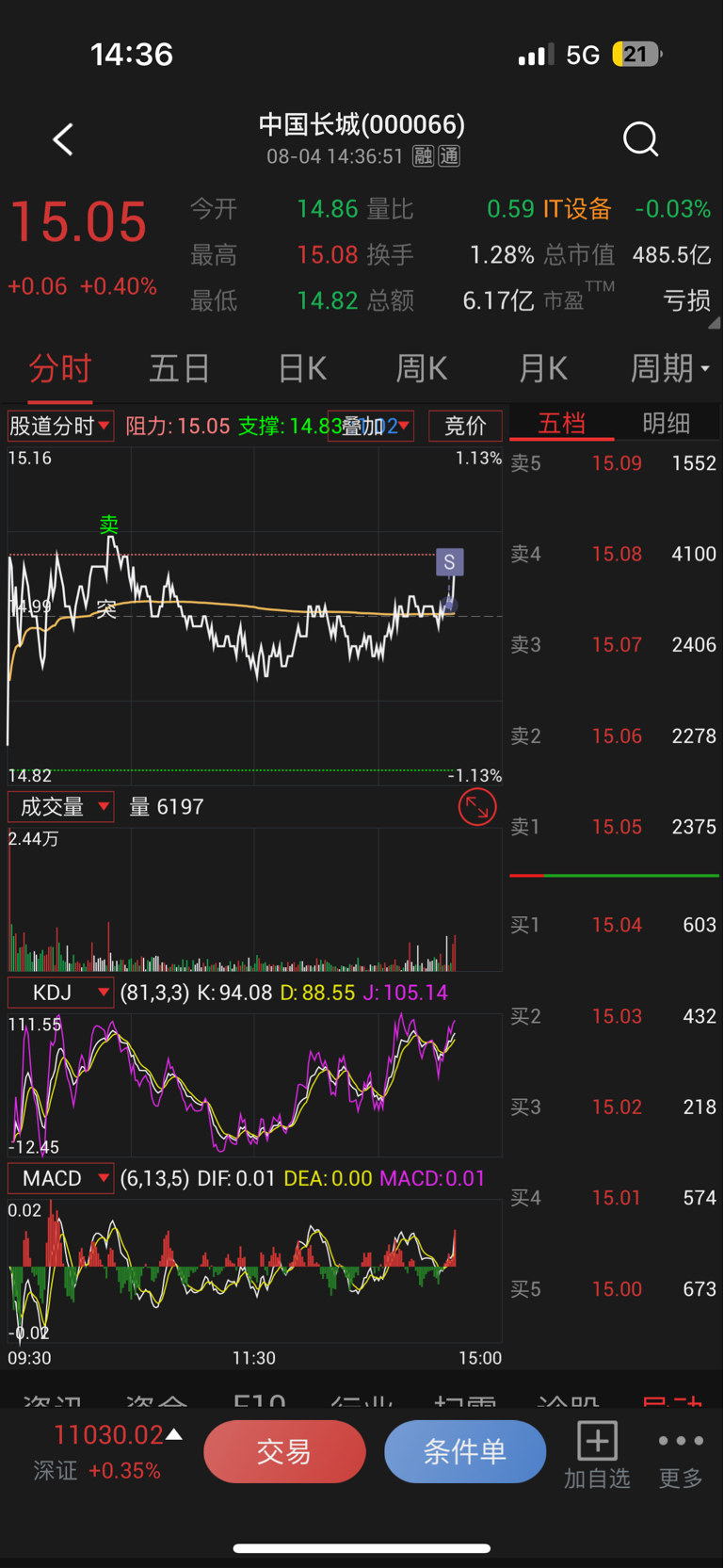
Task: Tap the buy-sell ratio red-green bar
Action: tap(614, 876)
